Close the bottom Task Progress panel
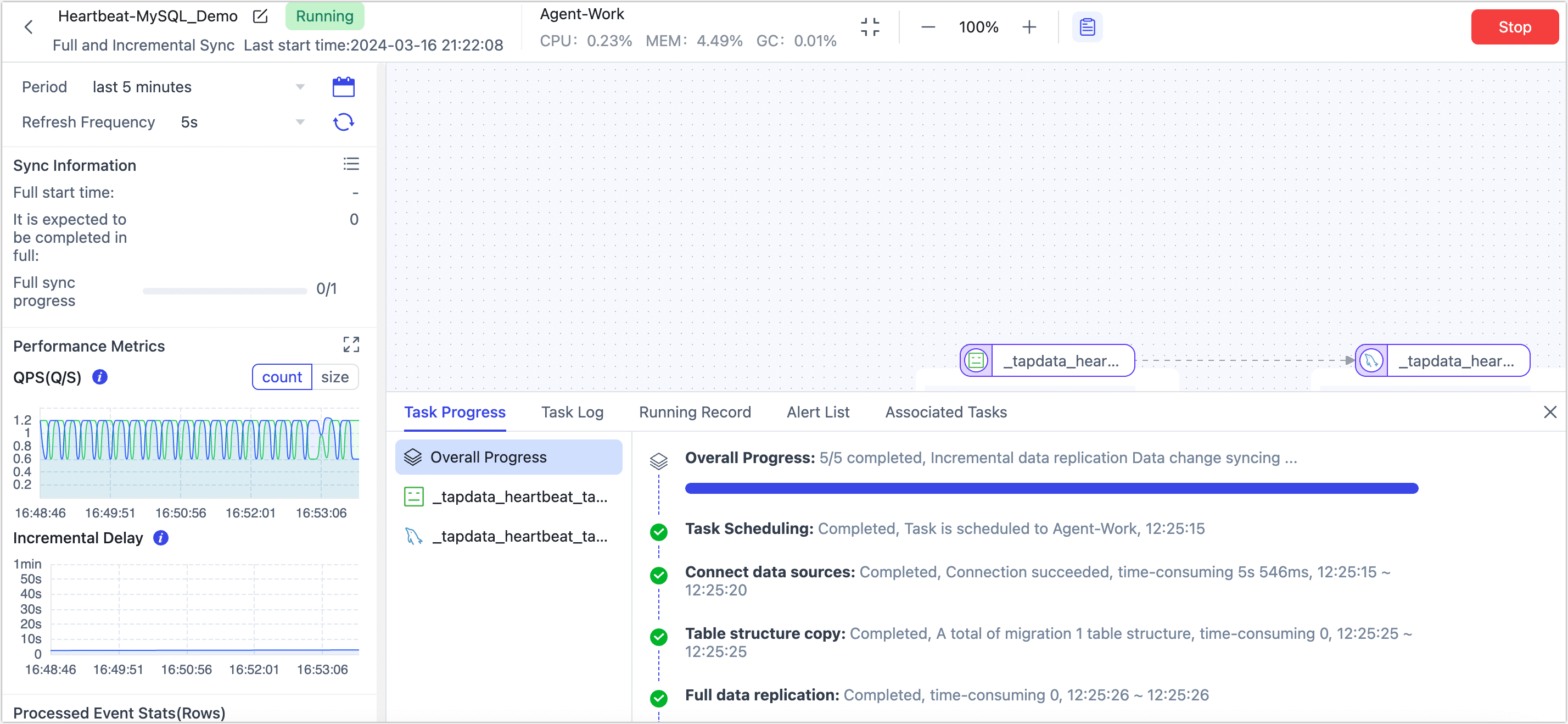The width and height of the screenshot is (1568, 724). coord(1550,412)
